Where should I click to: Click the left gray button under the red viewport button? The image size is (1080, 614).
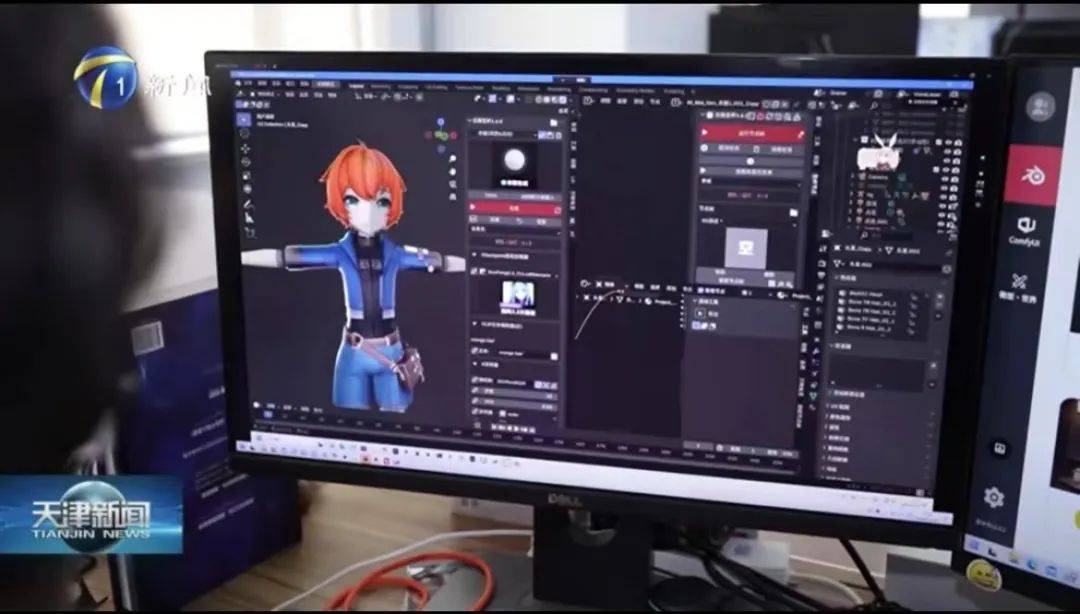(491, 220)
